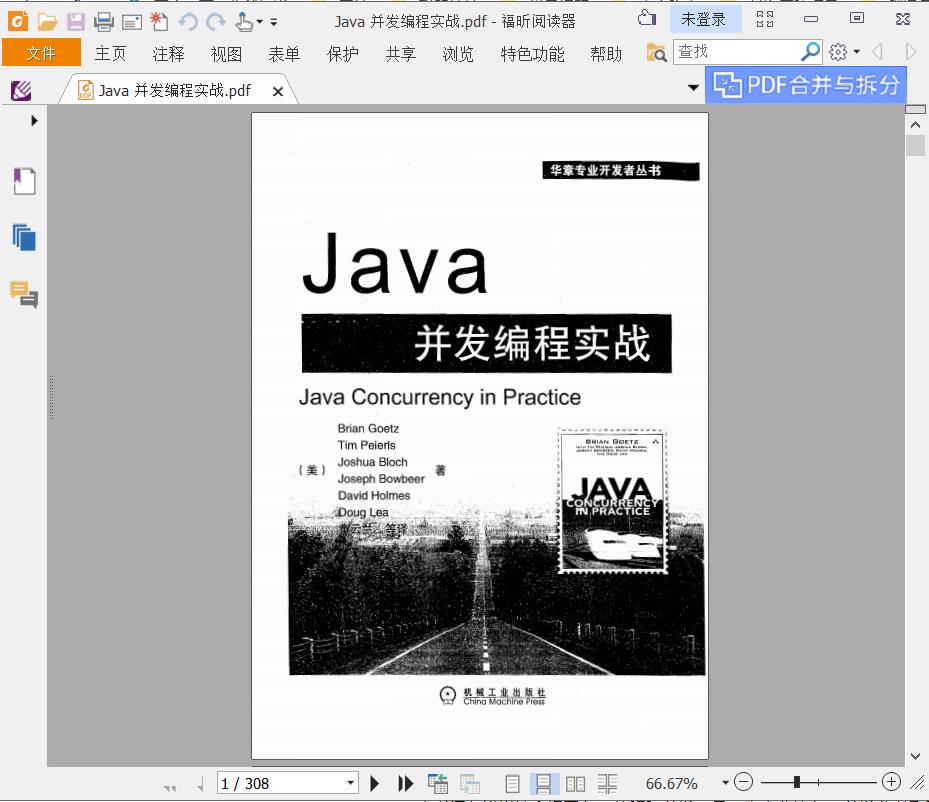Click the zoom slider handle
This screenshot has height=802, width=929.
(x=797, y=782)
